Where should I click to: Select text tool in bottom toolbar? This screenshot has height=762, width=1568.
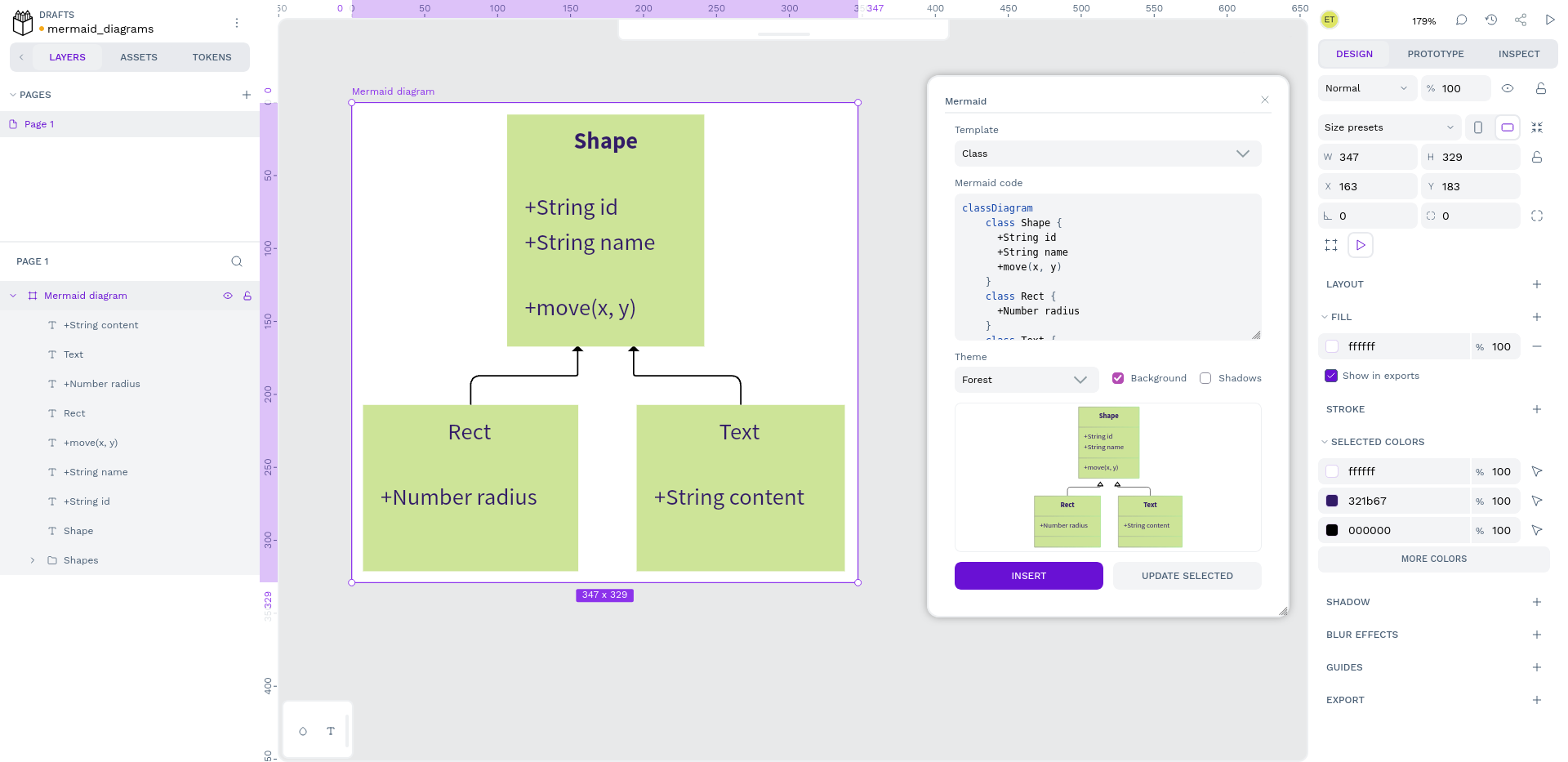[x=331, y=731]
